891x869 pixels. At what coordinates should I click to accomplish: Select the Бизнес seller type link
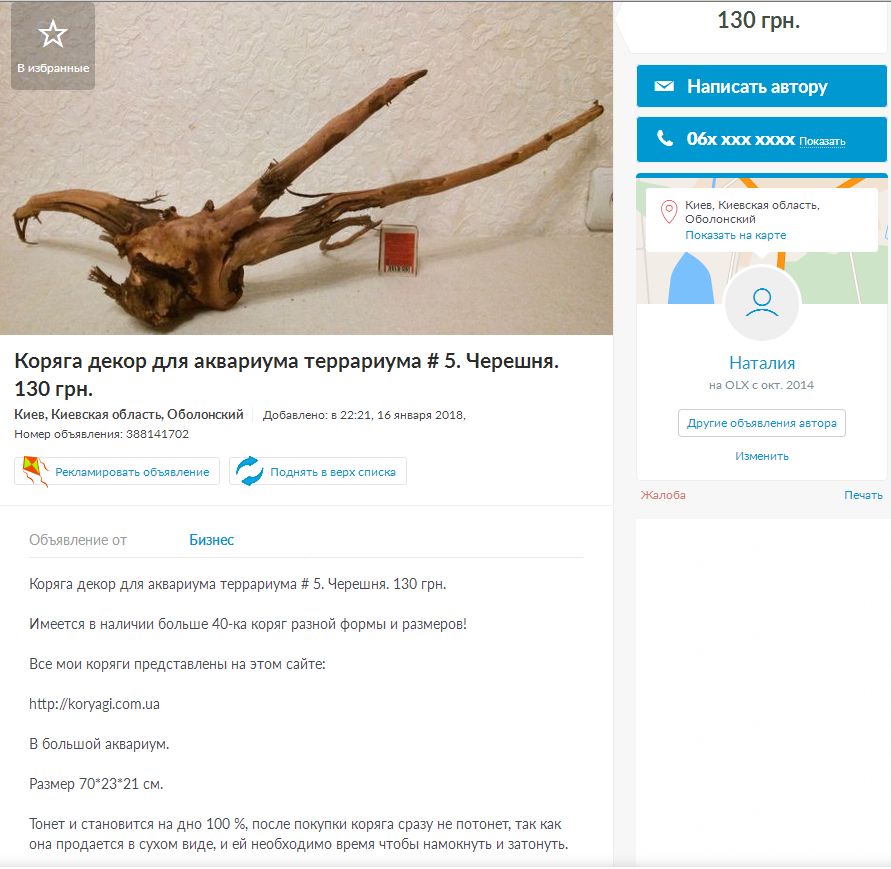coord(211,540)
